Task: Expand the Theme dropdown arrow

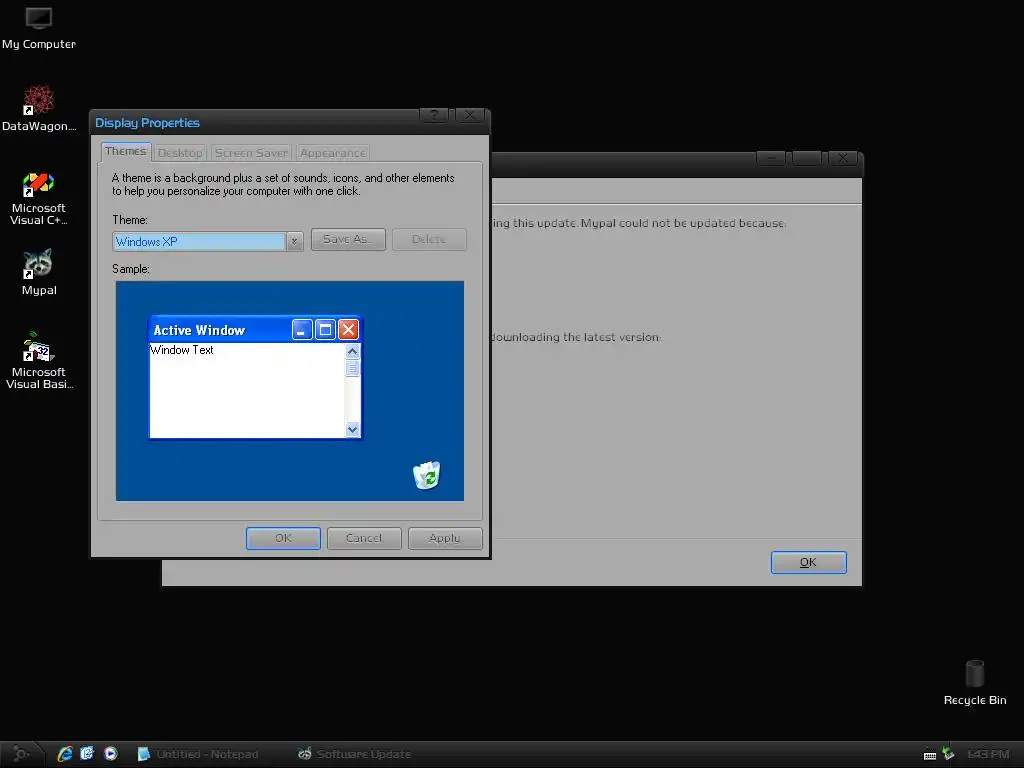Action: pyautogui.click(x=295, y=242)
